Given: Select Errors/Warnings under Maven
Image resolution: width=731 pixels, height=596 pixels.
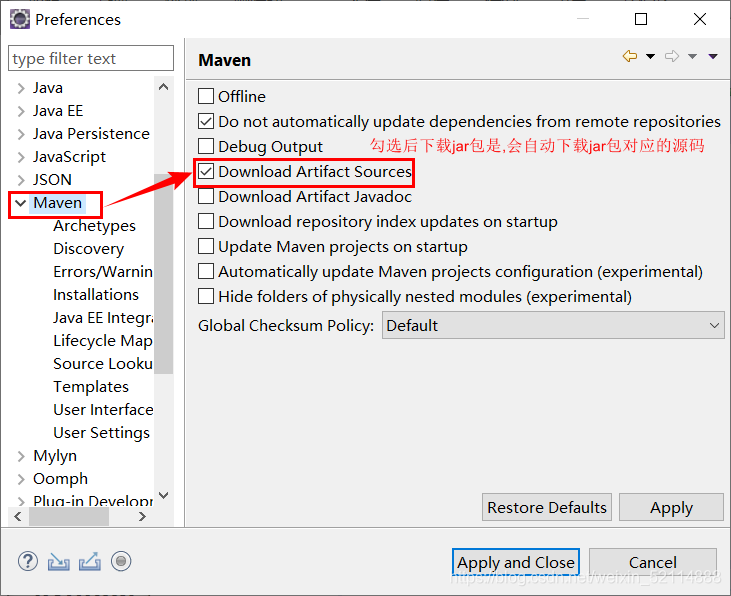Looking at the screenshot, I should [x=103, y=271].
